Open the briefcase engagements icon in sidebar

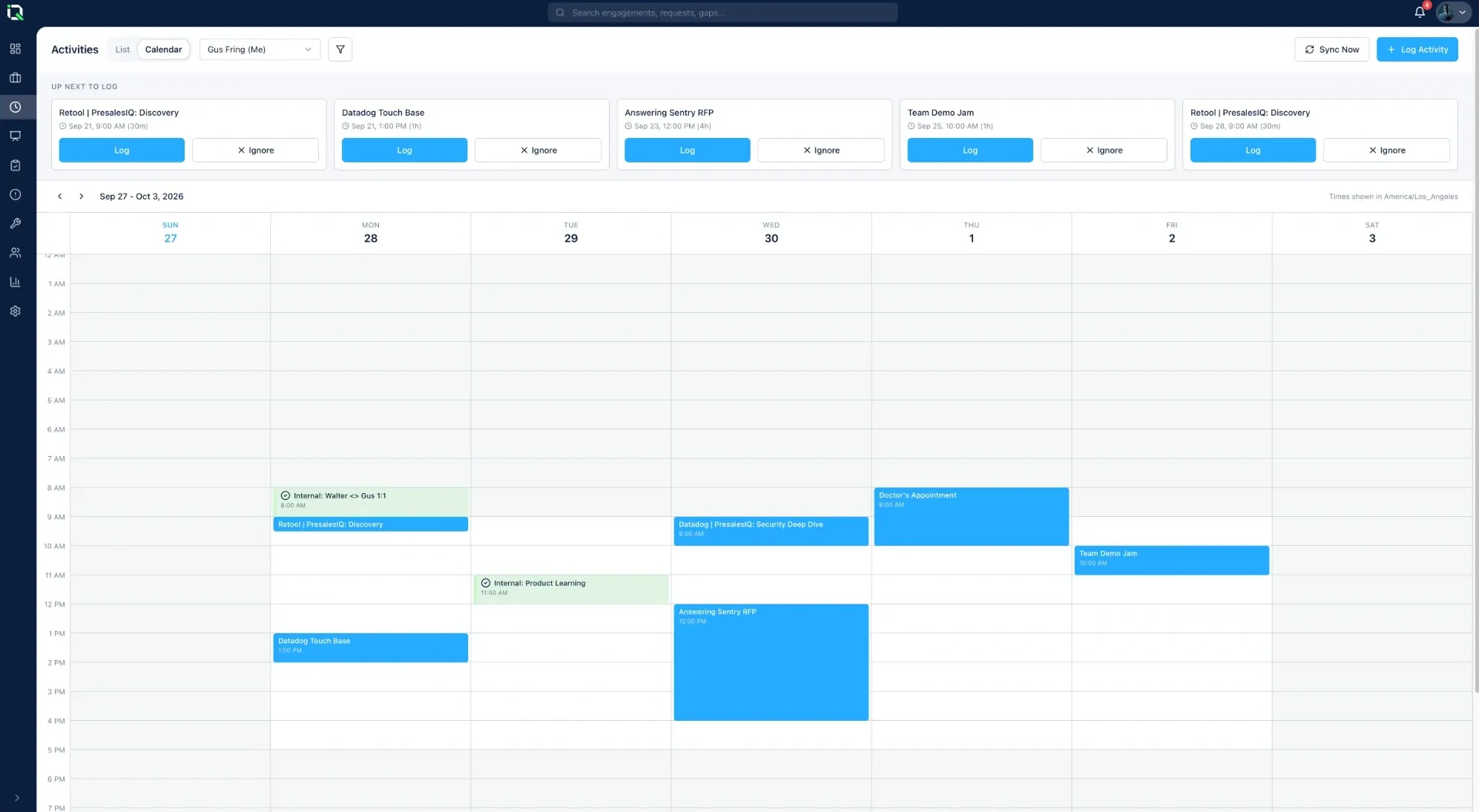tap(15, 78)
